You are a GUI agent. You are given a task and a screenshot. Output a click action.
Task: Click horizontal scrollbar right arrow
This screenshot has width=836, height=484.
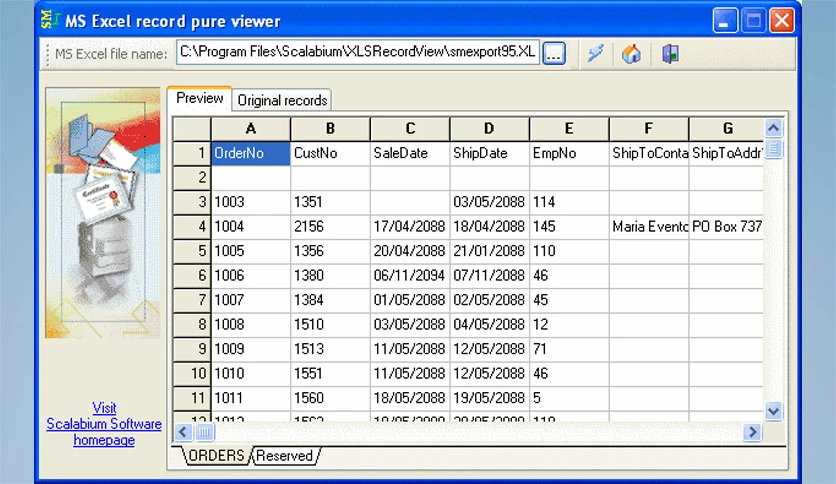[752, 432]
